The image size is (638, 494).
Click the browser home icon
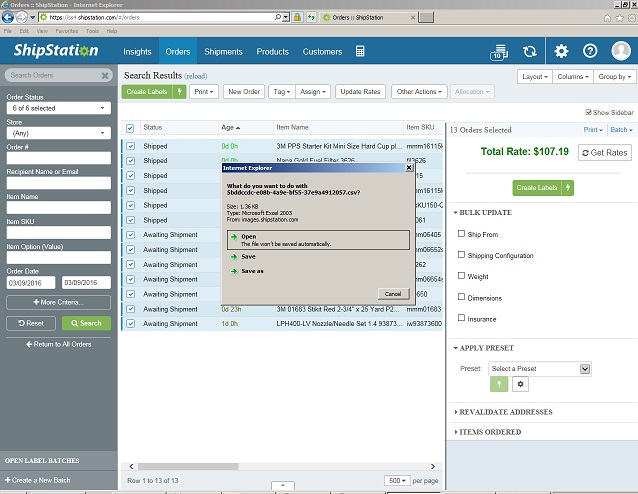[x=607, y=18]
